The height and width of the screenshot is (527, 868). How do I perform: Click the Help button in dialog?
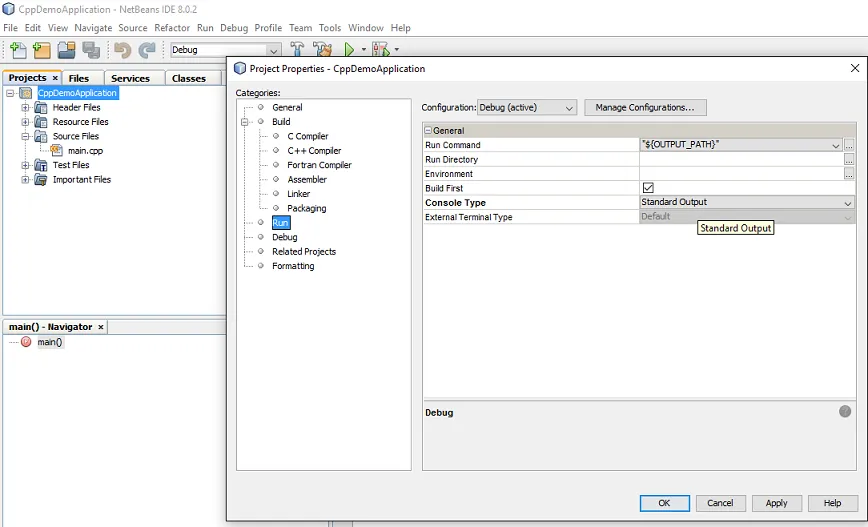(x=832, y=503)
